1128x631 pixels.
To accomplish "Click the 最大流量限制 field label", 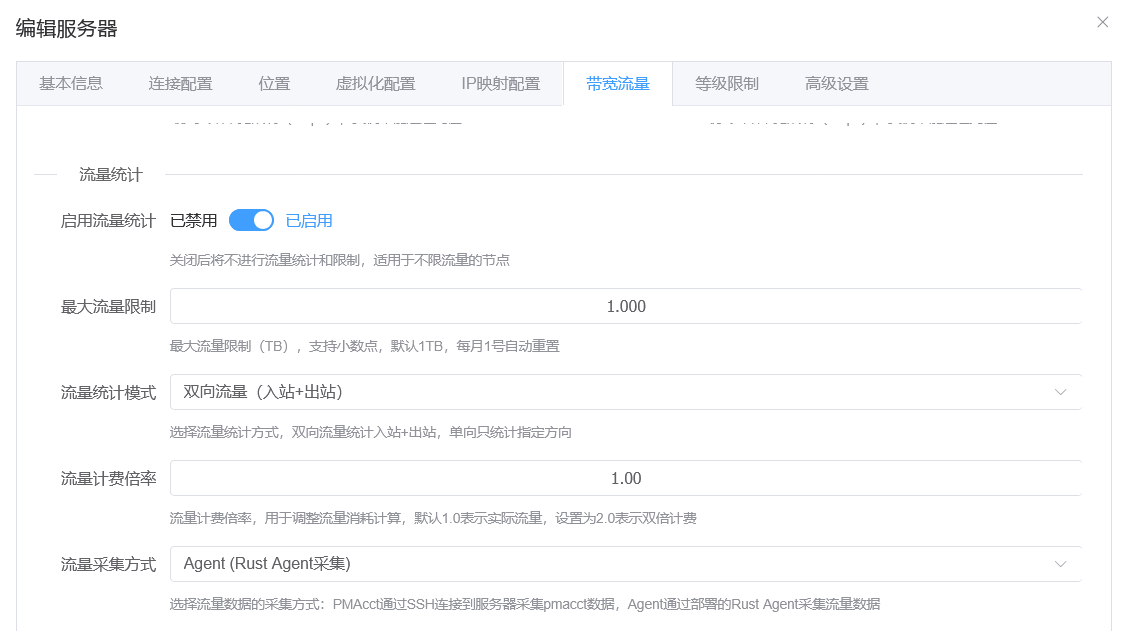I will pyautogui.click(x=108, y=307).
